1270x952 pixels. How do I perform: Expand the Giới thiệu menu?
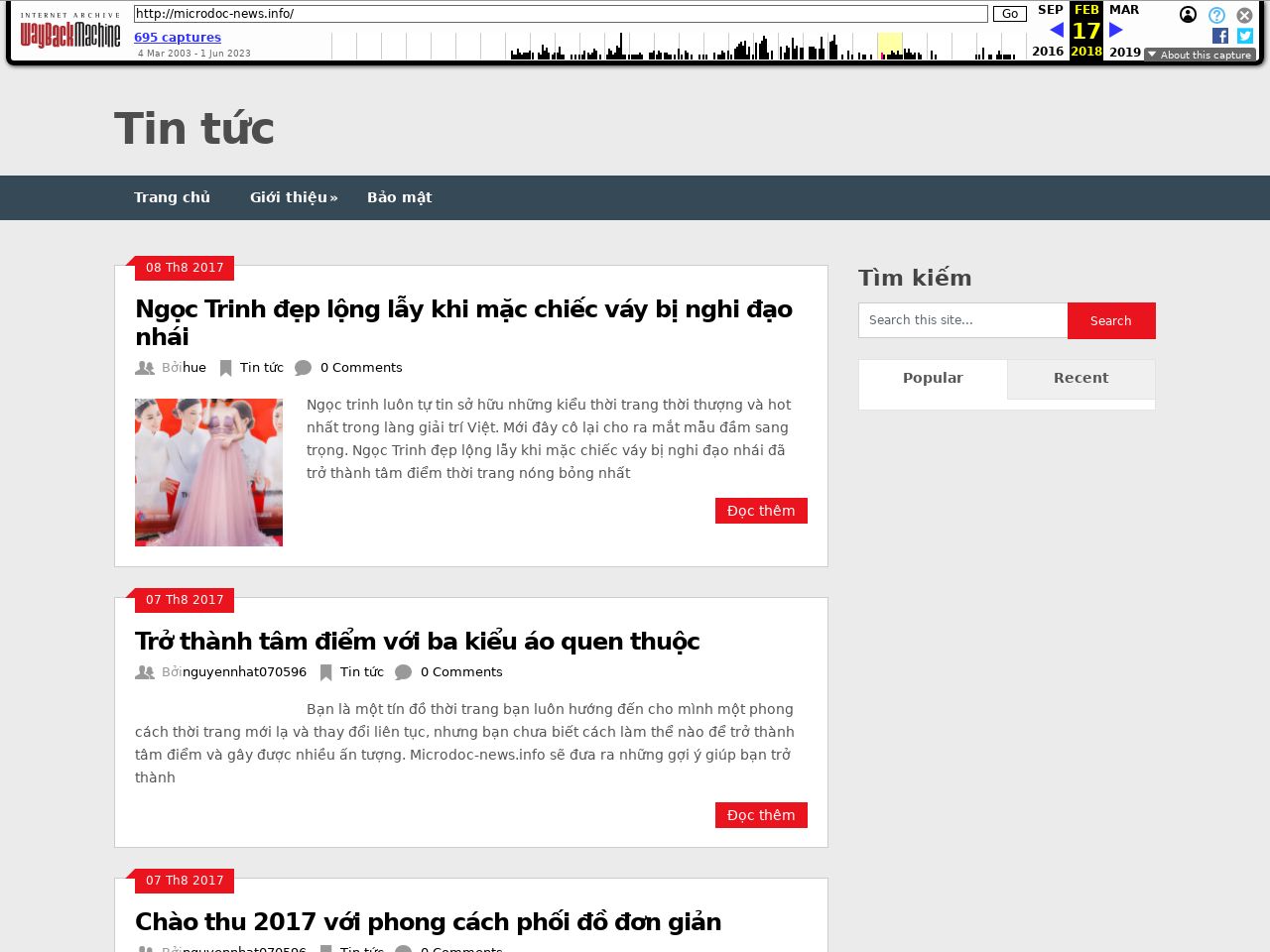tap(293, 197)
